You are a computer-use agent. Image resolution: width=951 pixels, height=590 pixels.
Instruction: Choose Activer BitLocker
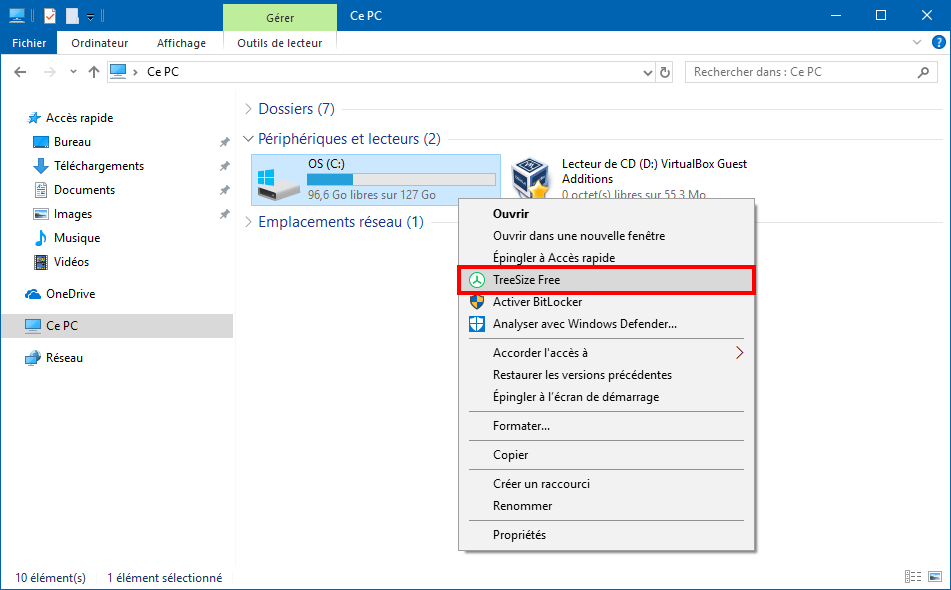click(x=606, y=302)
